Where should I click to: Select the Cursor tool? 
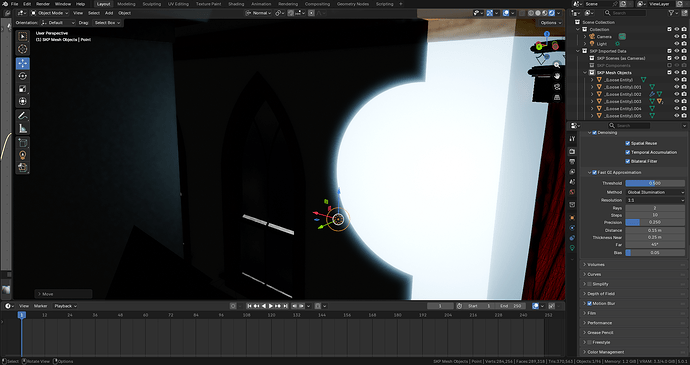23,49
